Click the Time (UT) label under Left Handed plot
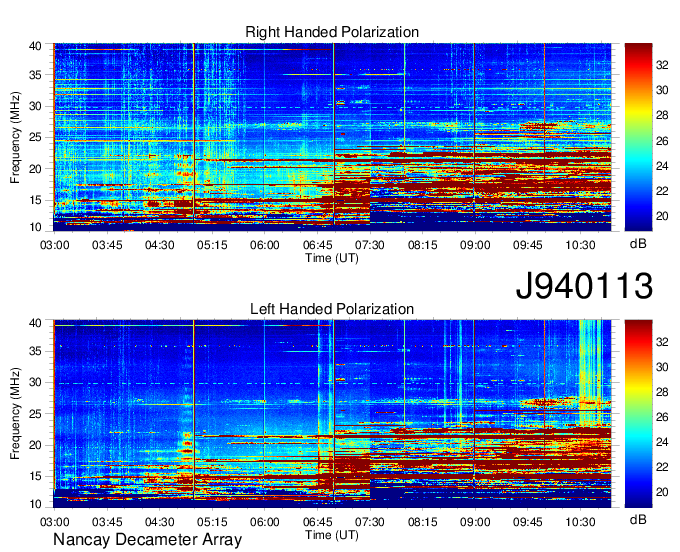This screenshot has height=552, width=680. pos(332,535)
